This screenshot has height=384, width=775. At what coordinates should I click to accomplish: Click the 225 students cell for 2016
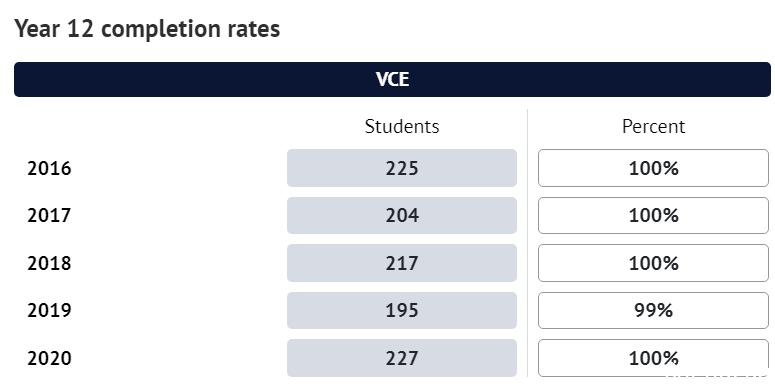(x=402, y=168)
